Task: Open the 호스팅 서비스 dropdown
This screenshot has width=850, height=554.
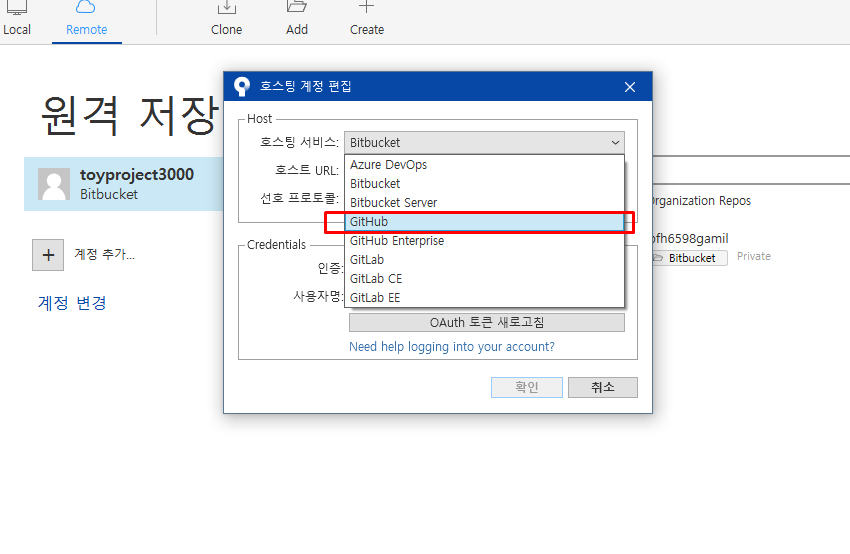Action: [x=484, y=143]
